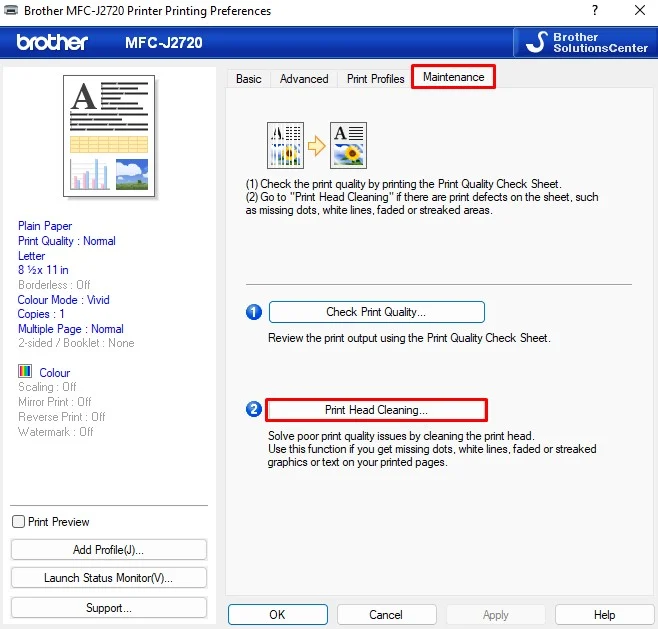Open the Print Profiles tab

[375, 79]
